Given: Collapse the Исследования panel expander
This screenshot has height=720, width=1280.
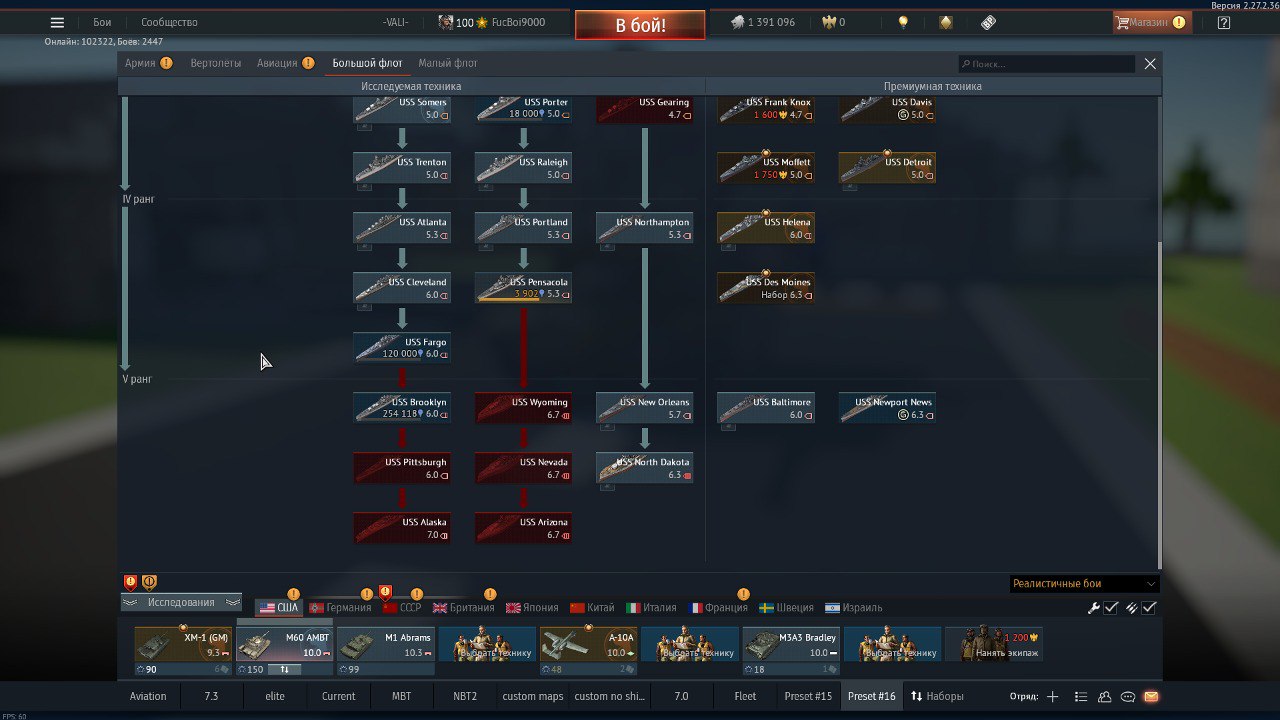Looking at the screenshot, I should tap(181, 602).
